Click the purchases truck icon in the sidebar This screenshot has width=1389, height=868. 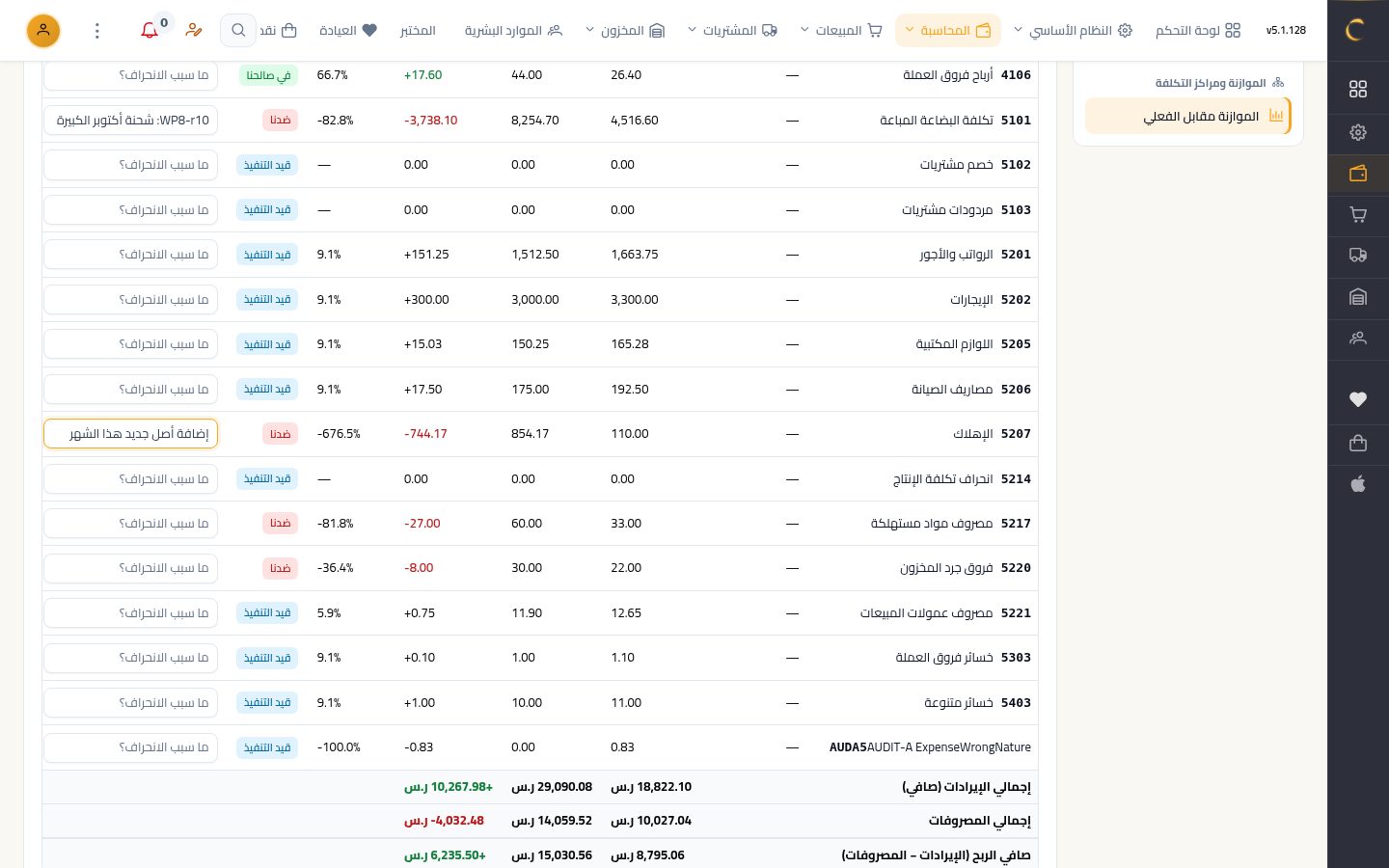pyautogui.click(x=1358, y=256)
